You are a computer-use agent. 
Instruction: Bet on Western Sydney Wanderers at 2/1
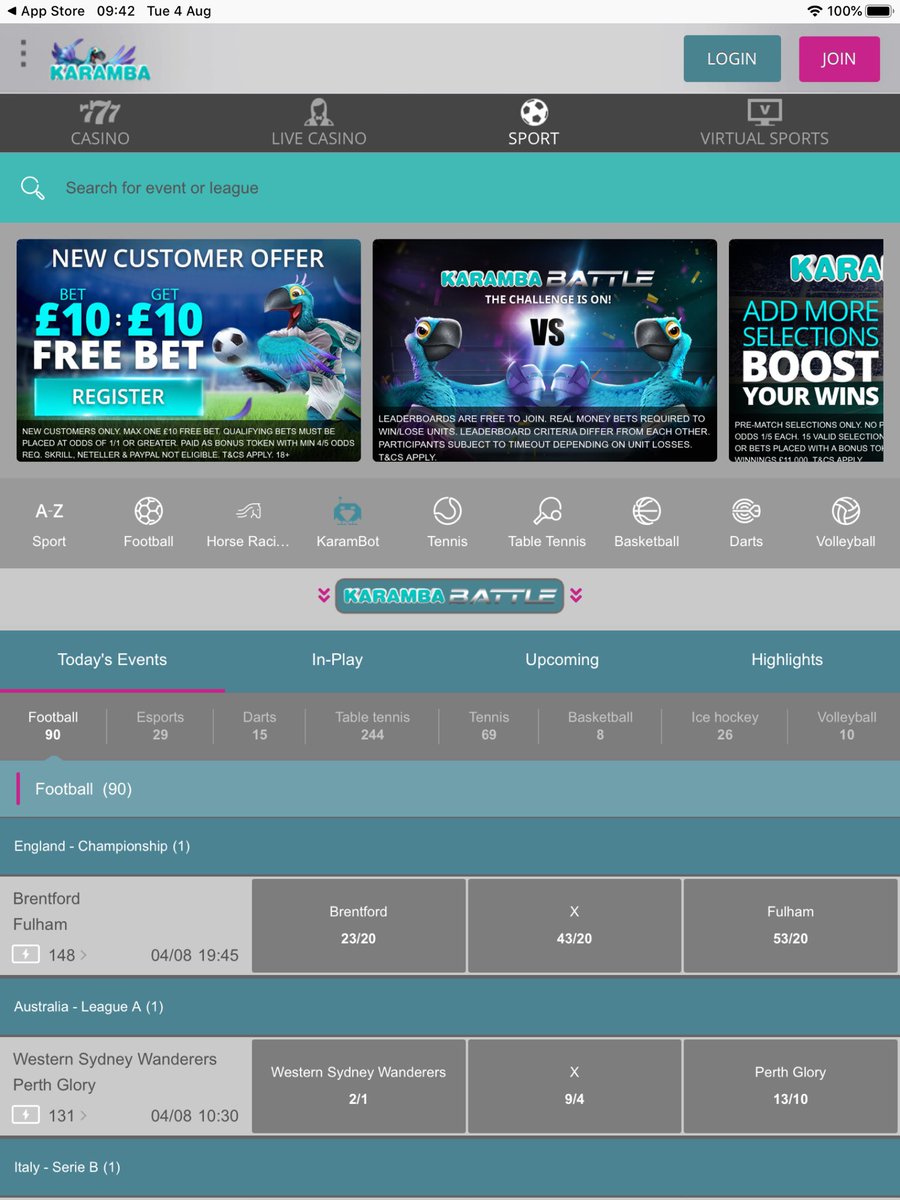(358, 1086)
